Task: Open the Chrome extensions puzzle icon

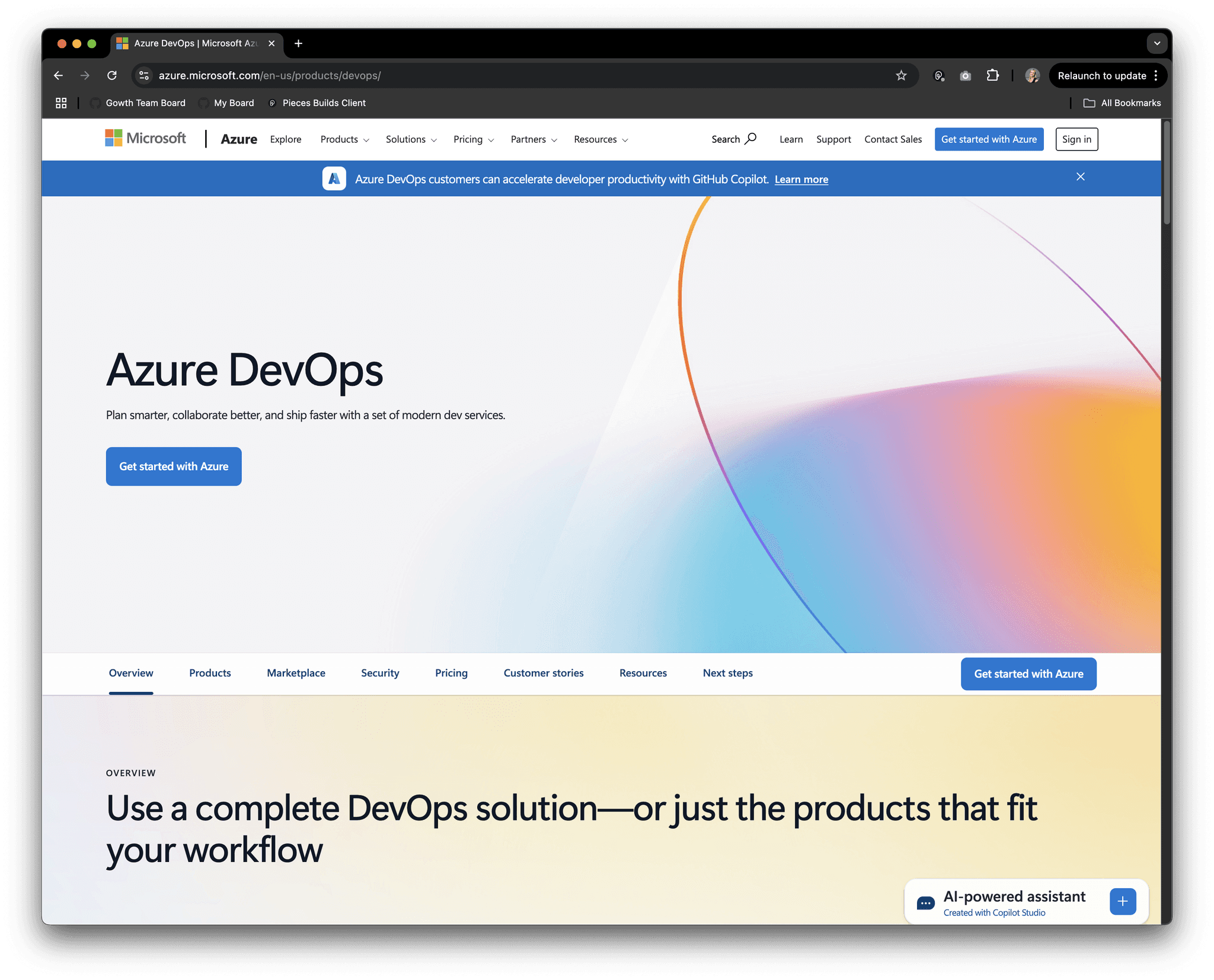Action: pyautogui.click(x=992, y=75)
